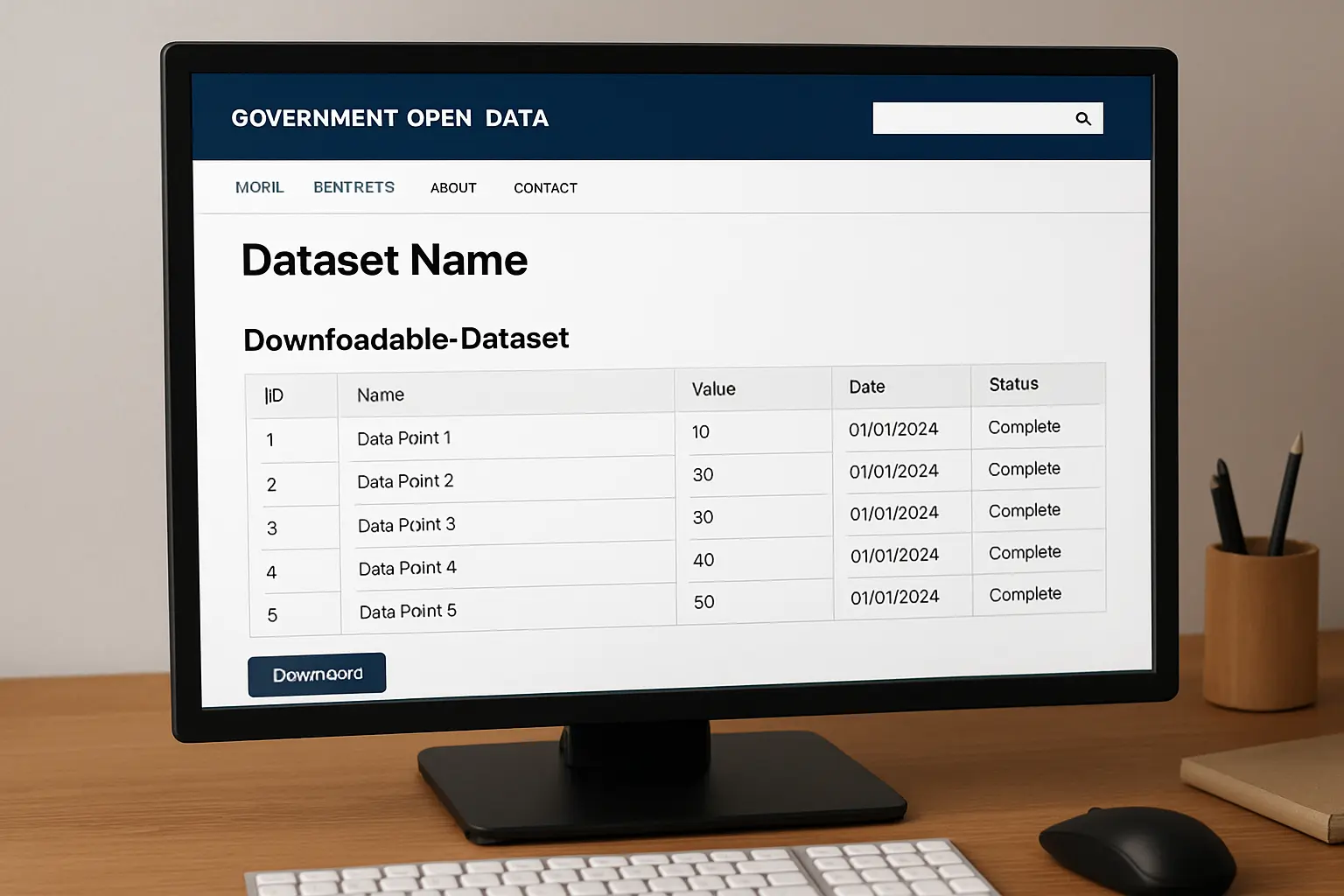Click Complete status in Data Point 2 row

(1025, 469)
